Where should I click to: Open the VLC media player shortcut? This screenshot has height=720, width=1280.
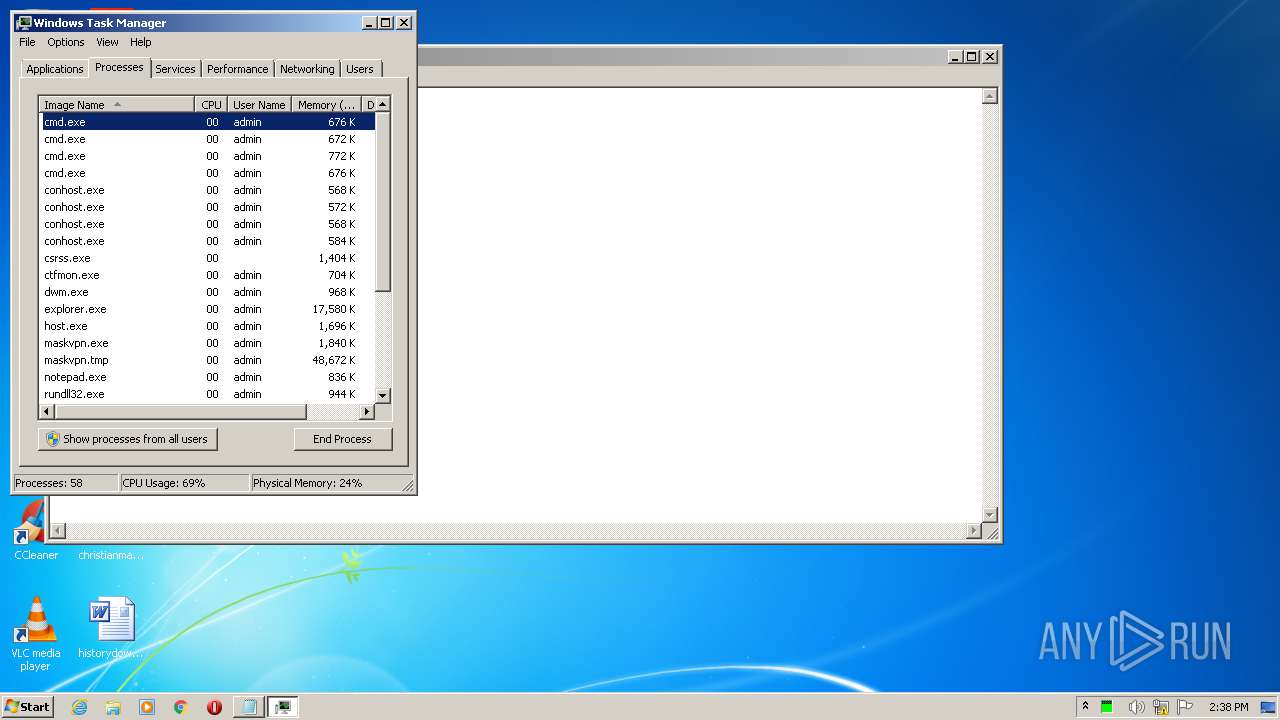coord(35,634)
